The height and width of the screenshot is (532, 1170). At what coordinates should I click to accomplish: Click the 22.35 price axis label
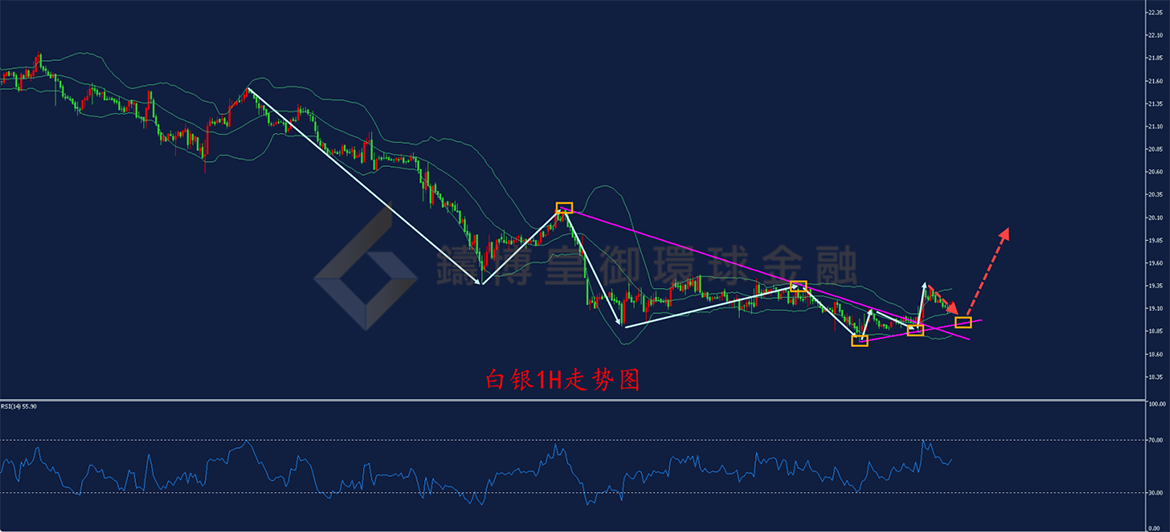pyautogui.click(x=1156, y=12)
